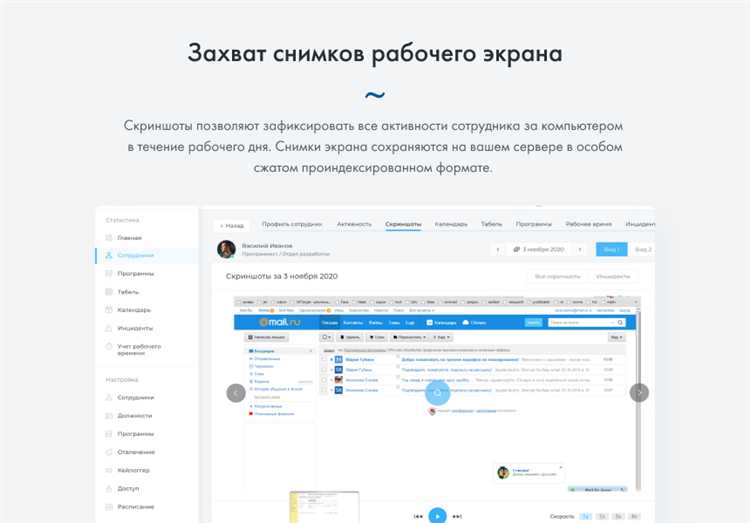
Task: Filter by Все скриншоты button
Action: 557,277
